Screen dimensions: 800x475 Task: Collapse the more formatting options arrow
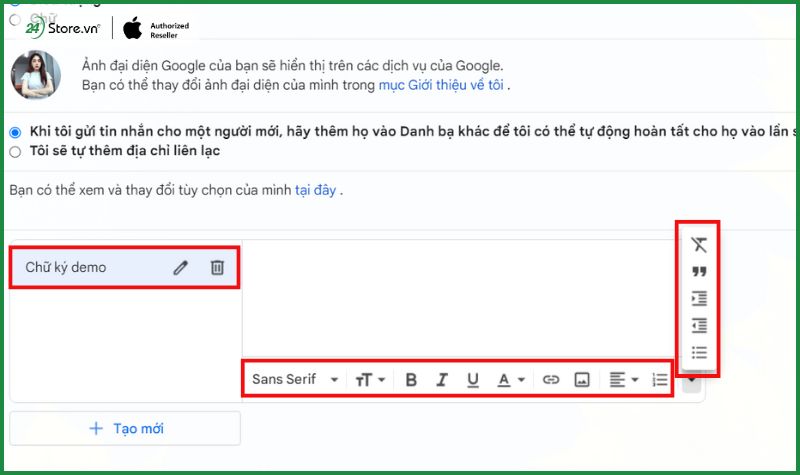[x=692, y=380]
